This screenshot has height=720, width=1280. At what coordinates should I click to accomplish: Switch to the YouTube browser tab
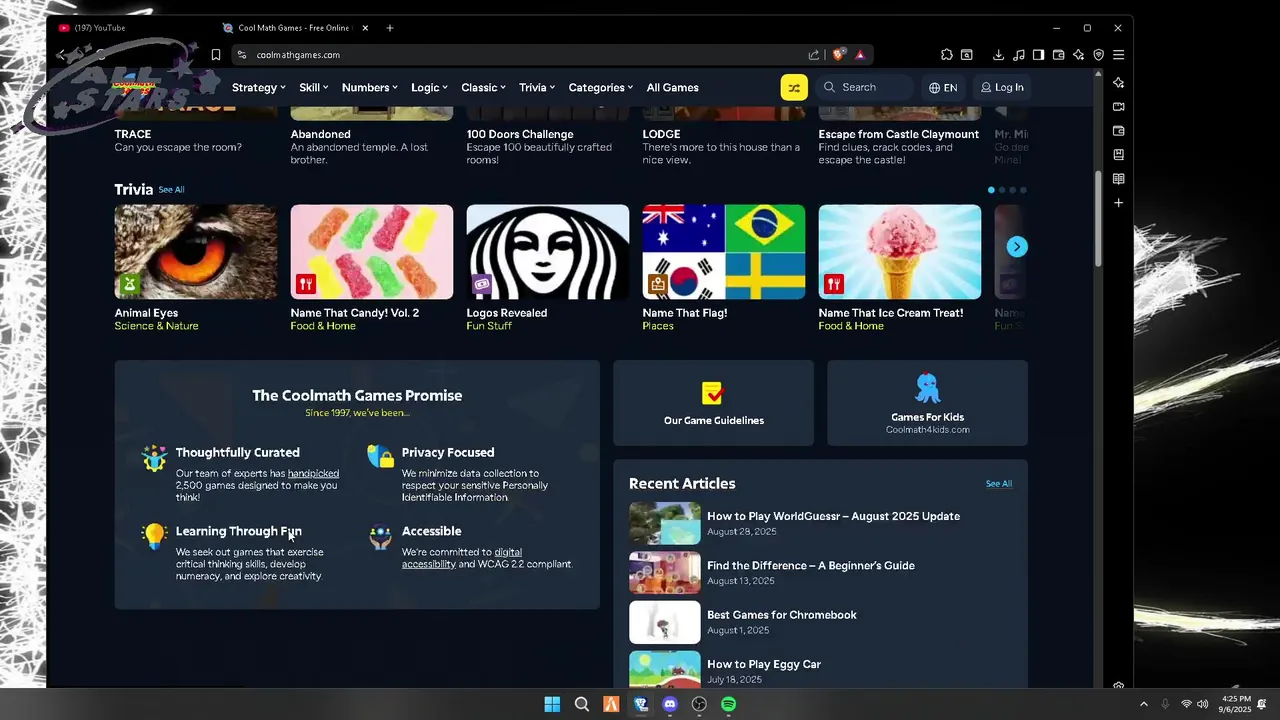(x=130, y=28)
